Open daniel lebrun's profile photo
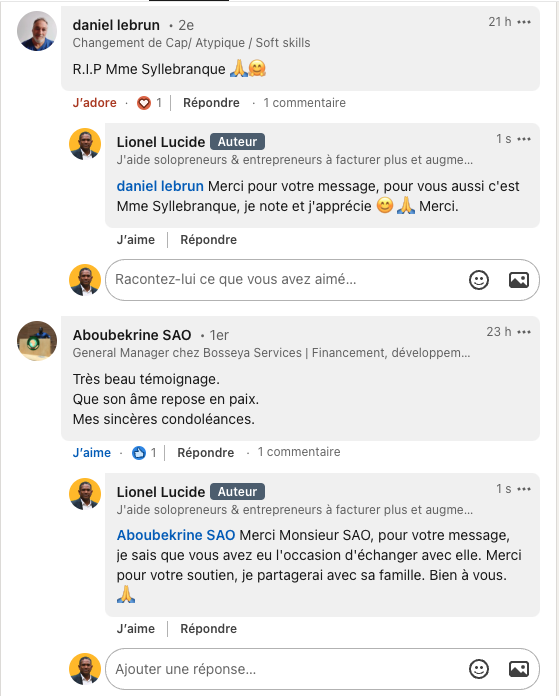The height and width of the screenshot is (696, 559). coord(37,31)
